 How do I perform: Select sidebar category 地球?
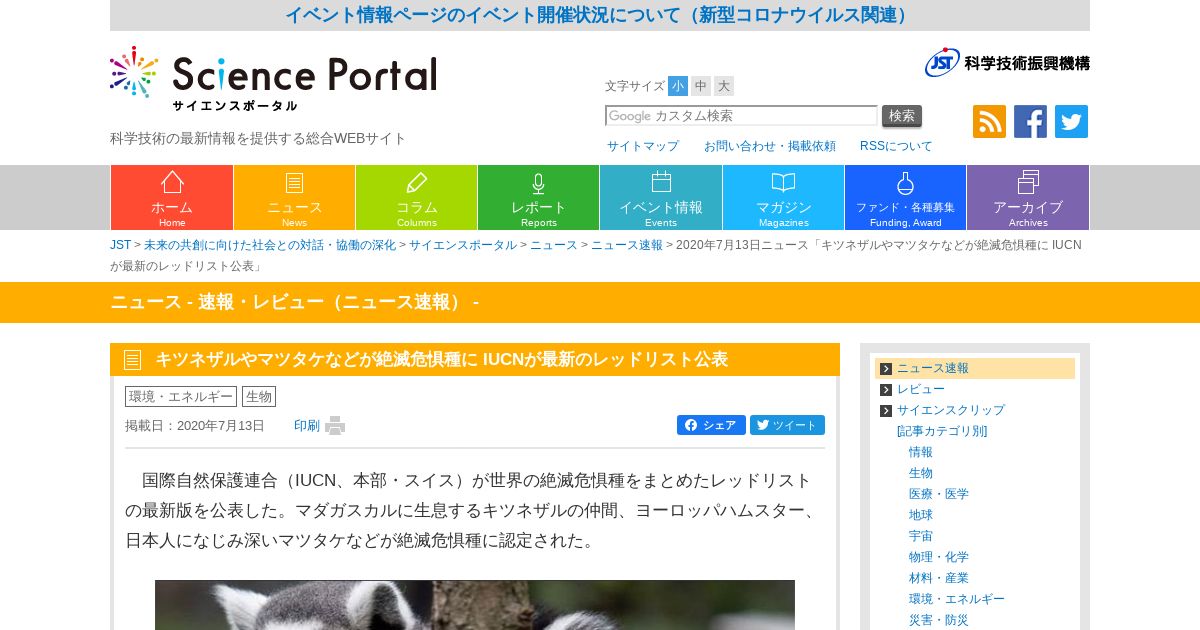pyautogui.click(x=921, y=515)
